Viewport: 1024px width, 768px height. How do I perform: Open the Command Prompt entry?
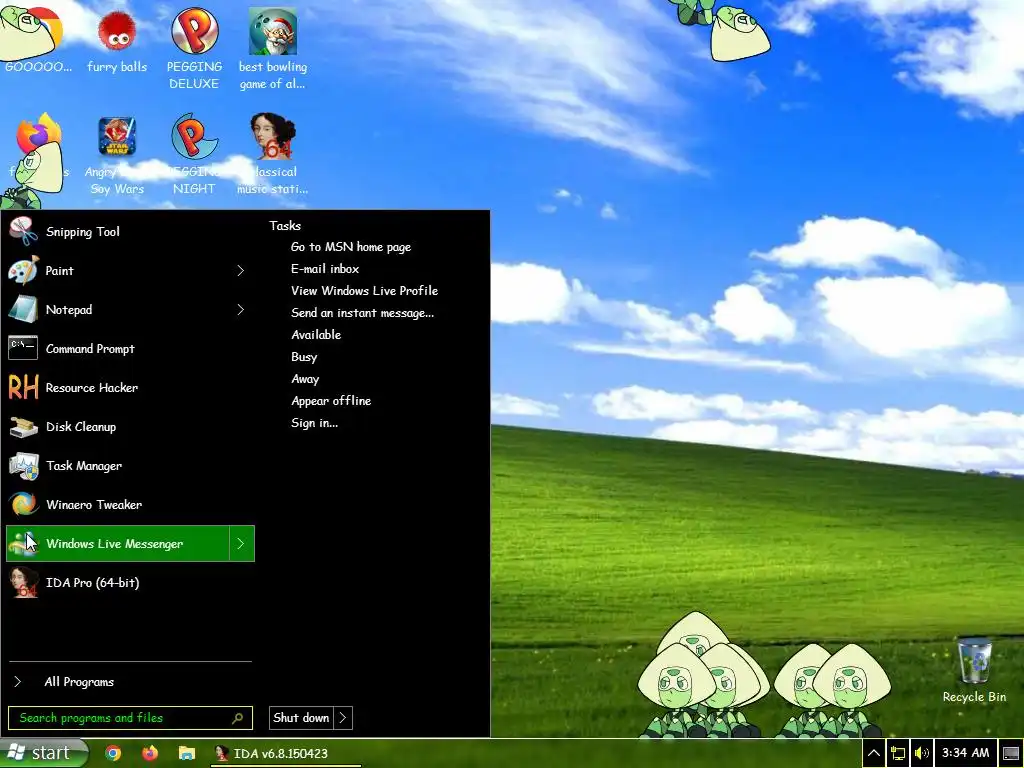pos(129,349)
